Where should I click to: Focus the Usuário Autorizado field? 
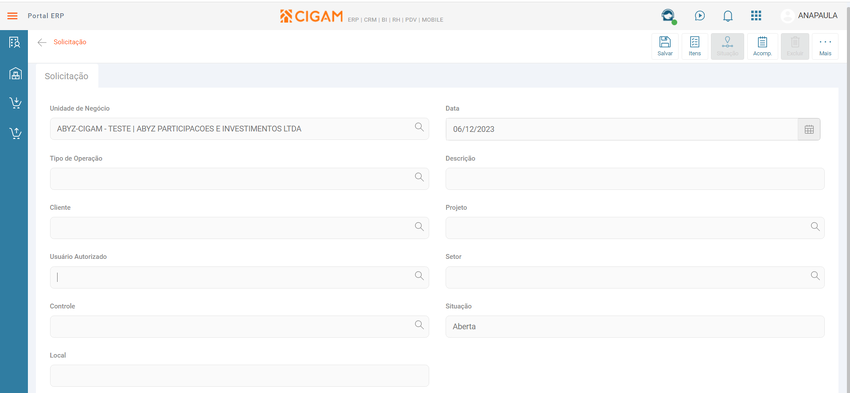coord(239,277)
